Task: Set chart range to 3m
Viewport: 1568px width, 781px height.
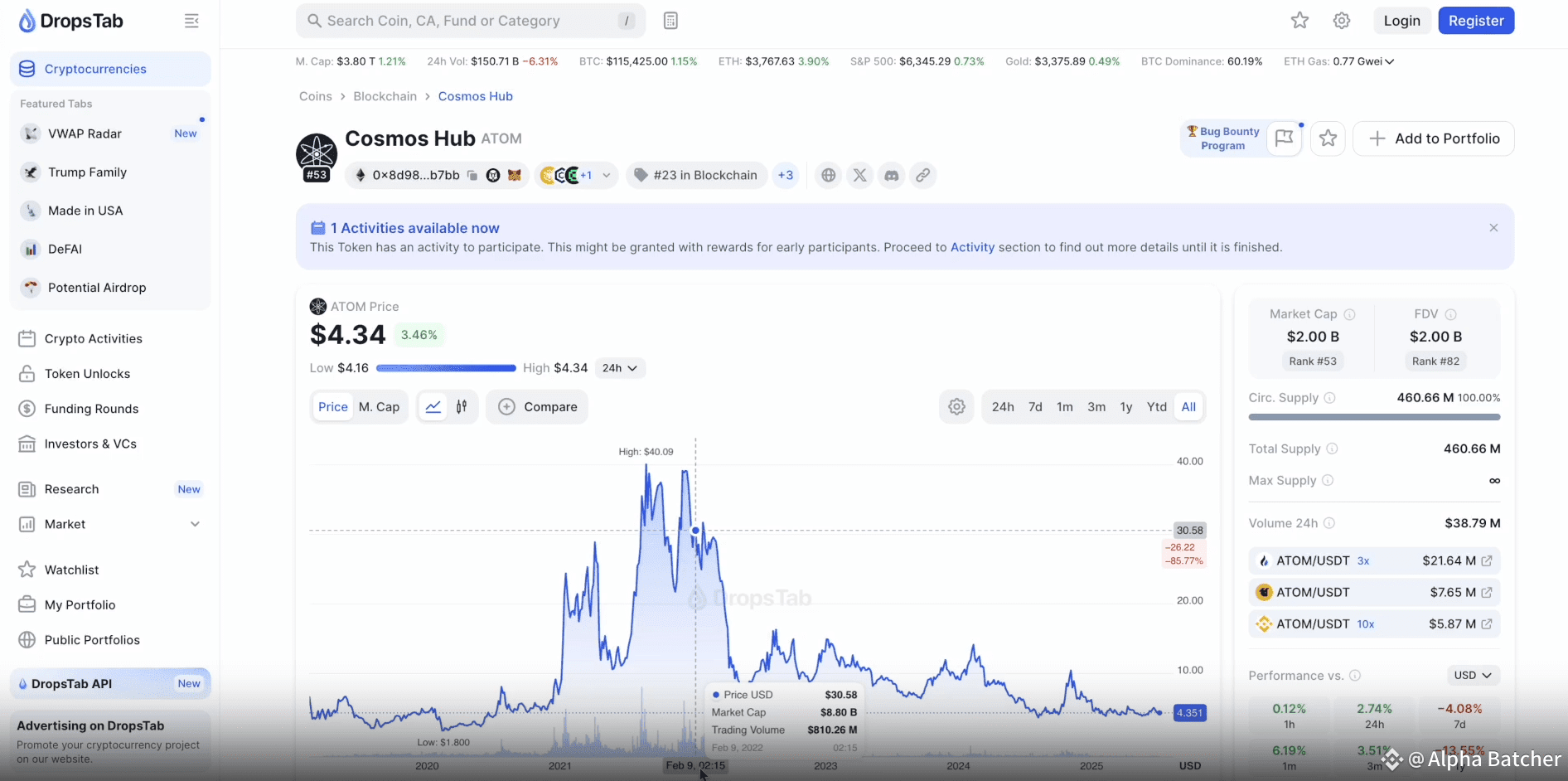Action: tap(1096, 407)
